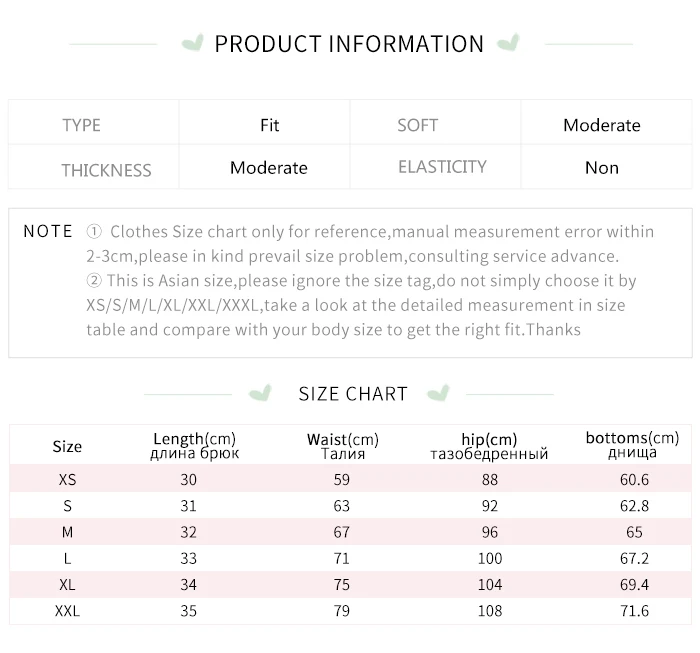Select the XXL size row label

(67, 610)
